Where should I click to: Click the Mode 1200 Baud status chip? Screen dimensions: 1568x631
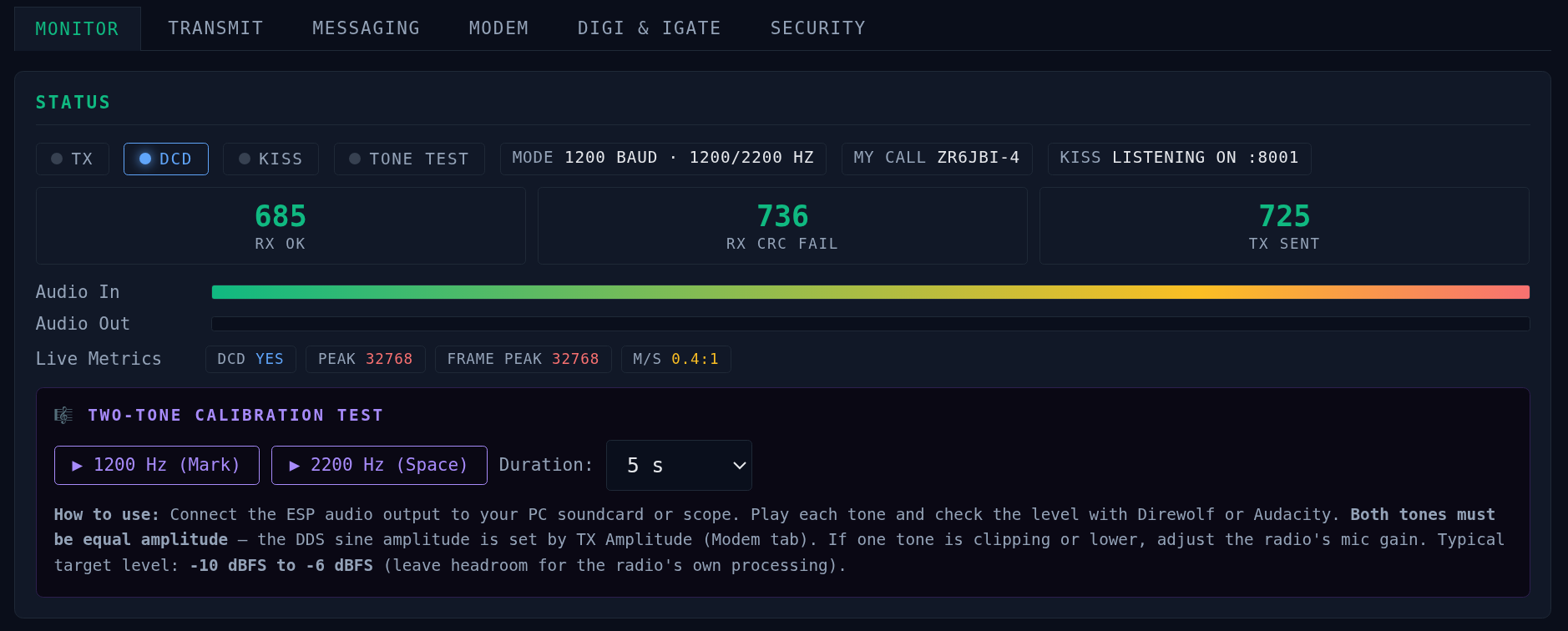coord(663,159)
